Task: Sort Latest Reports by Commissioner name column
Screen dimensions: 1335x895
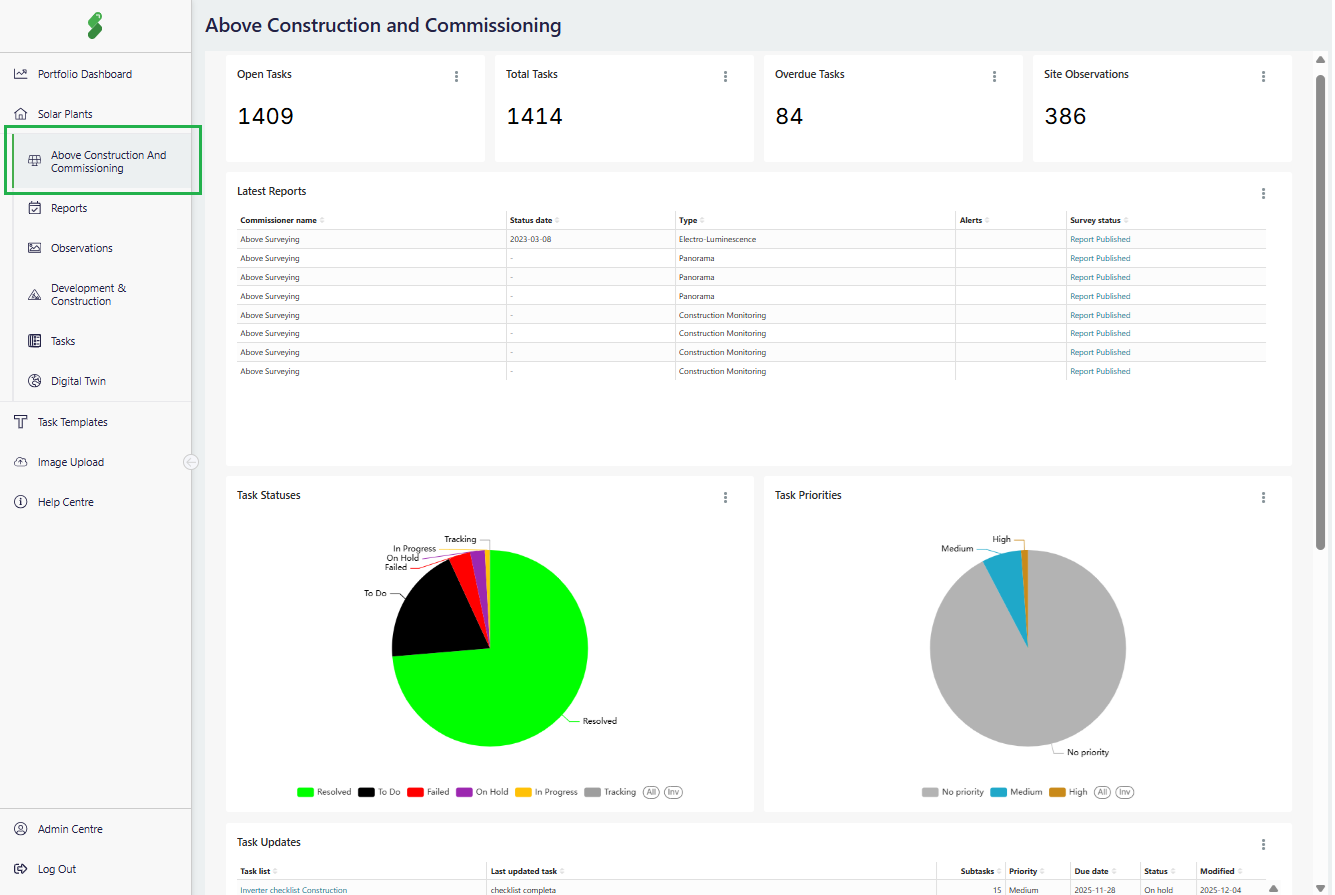Action: [279, 220]
